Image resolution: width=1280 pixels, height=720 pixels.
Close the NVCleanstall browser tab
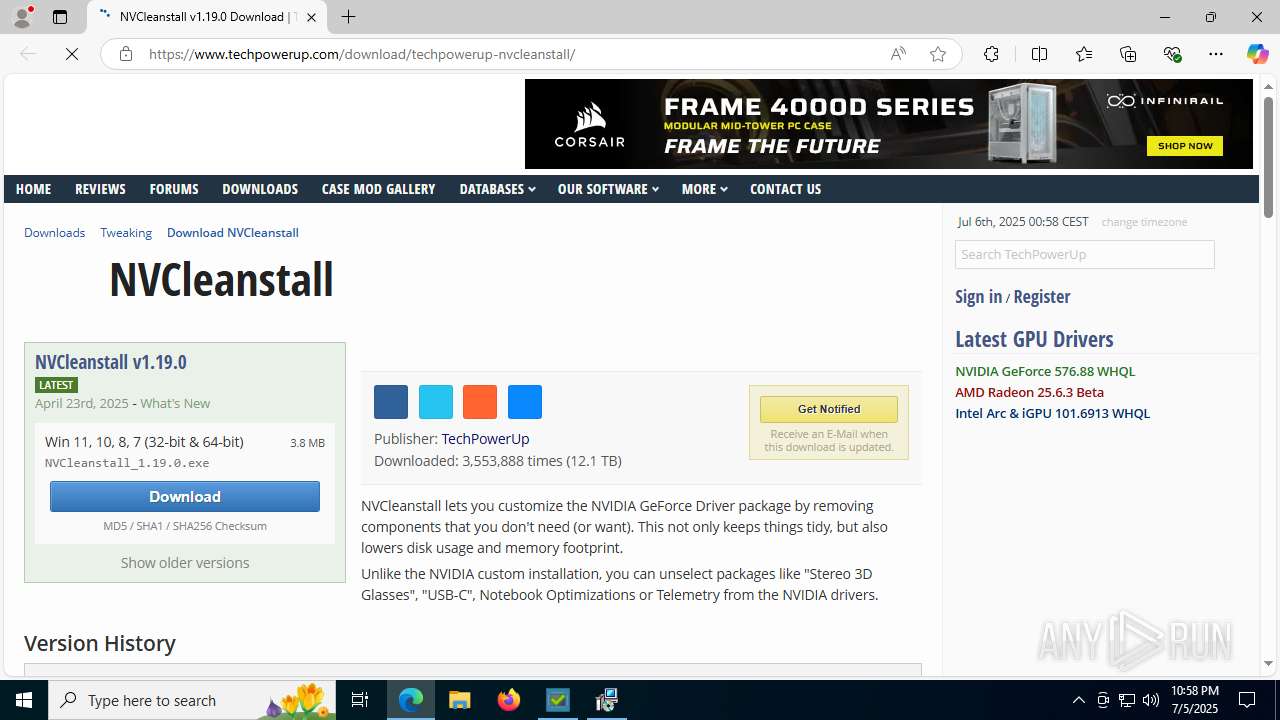(311, 17)
